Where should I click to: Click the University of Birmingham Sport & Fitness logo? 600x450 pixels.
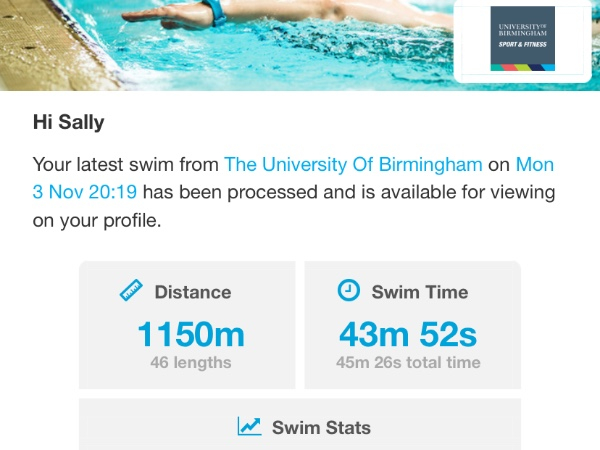(x=522, y=39)
